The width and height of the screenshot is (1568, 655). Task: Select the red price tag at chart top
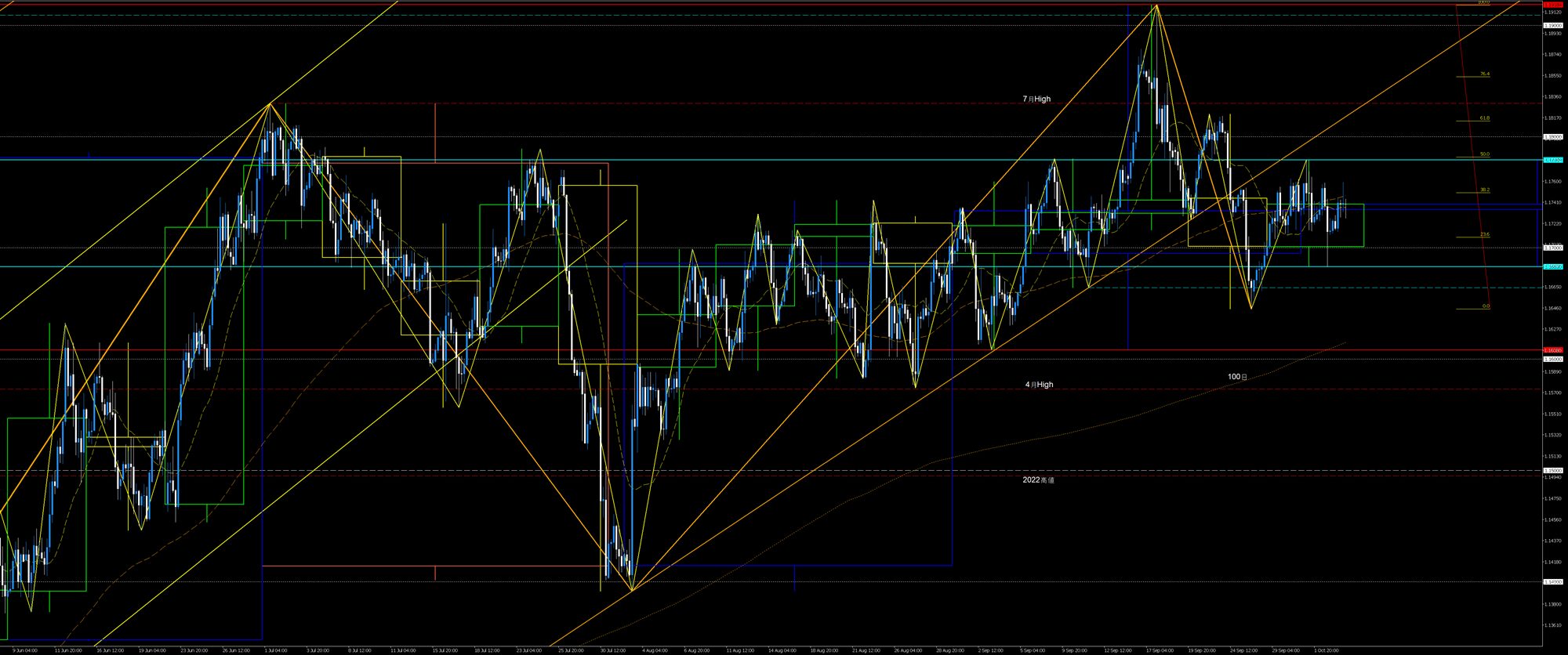(1552, 4)
